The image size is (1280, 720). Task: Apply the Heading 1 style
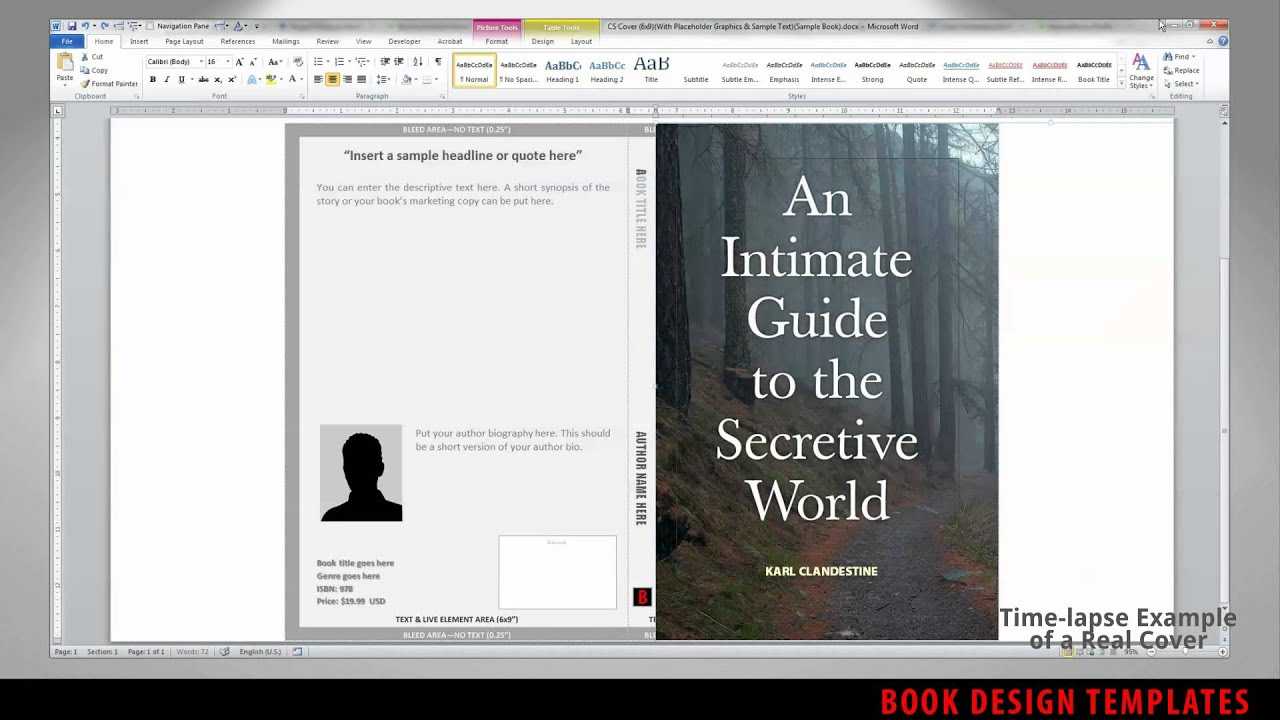click(x=562, y=70)
